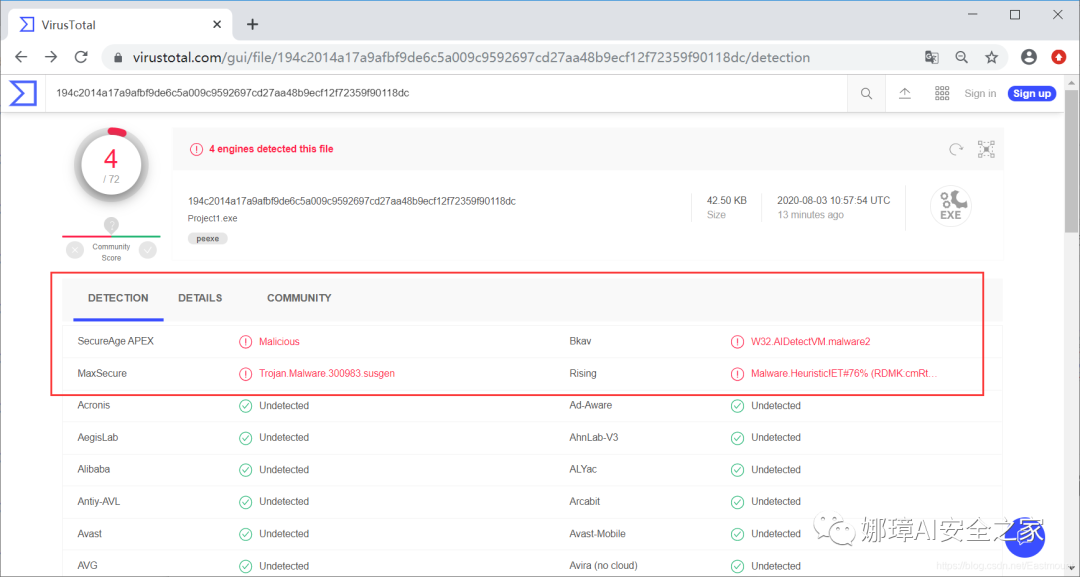This screenshot has height=577, width=1080.
Task: Reload the VirusTotal page
Action: coord(81,57)
